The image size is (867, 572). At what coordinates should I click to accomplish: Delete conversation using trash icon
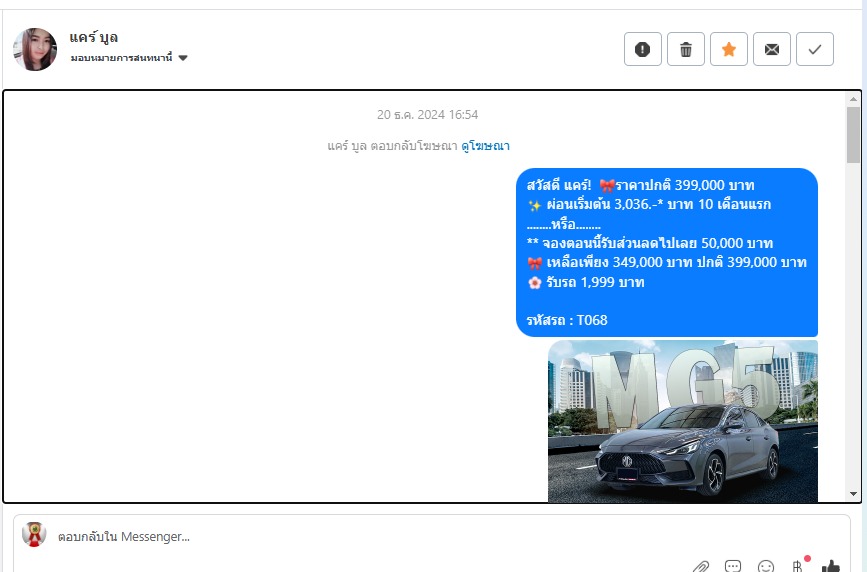[x=686, y=49]
